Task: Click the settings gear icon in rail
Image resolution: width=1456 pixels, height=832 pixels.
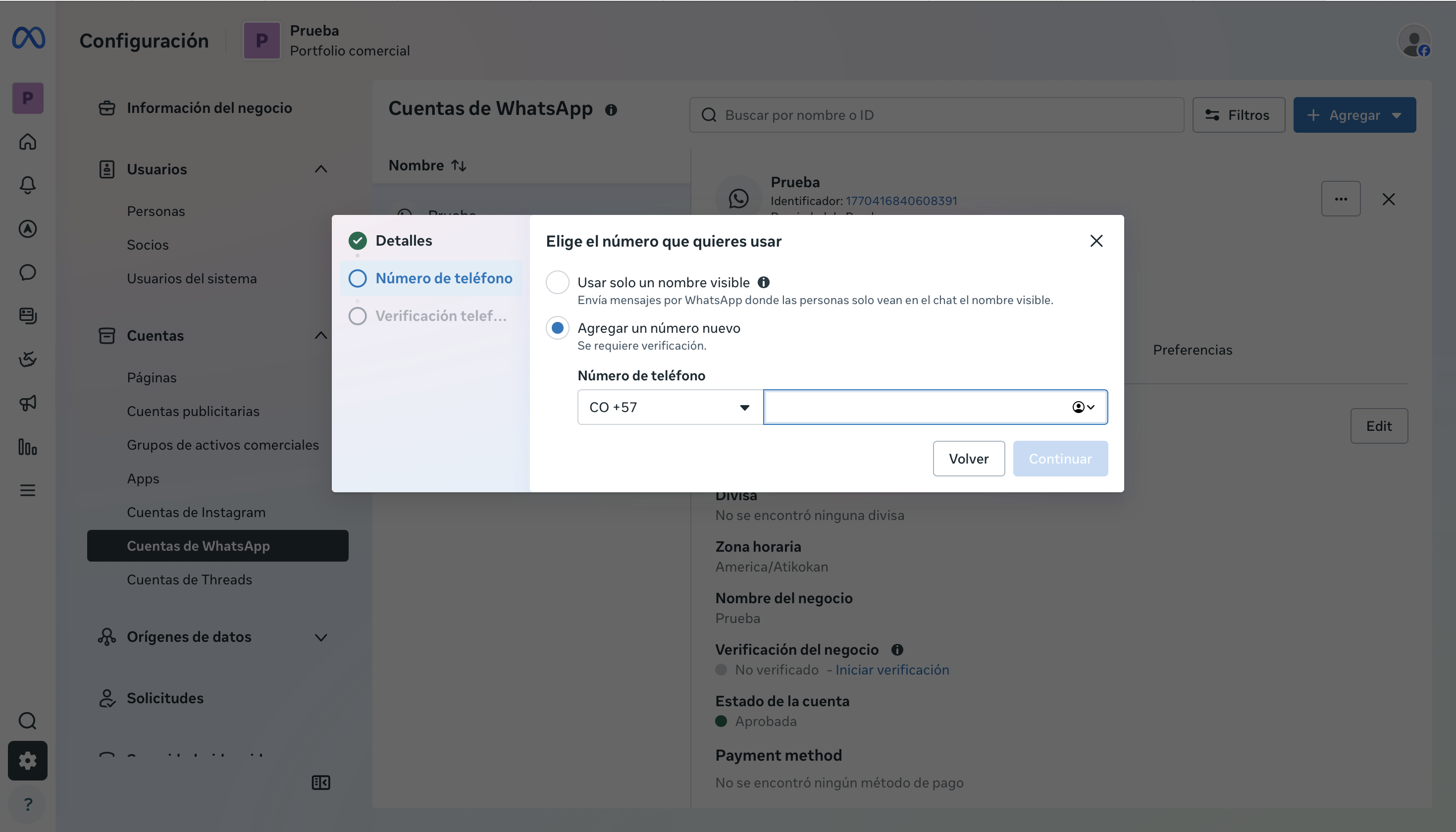Action: pos(27,761)
